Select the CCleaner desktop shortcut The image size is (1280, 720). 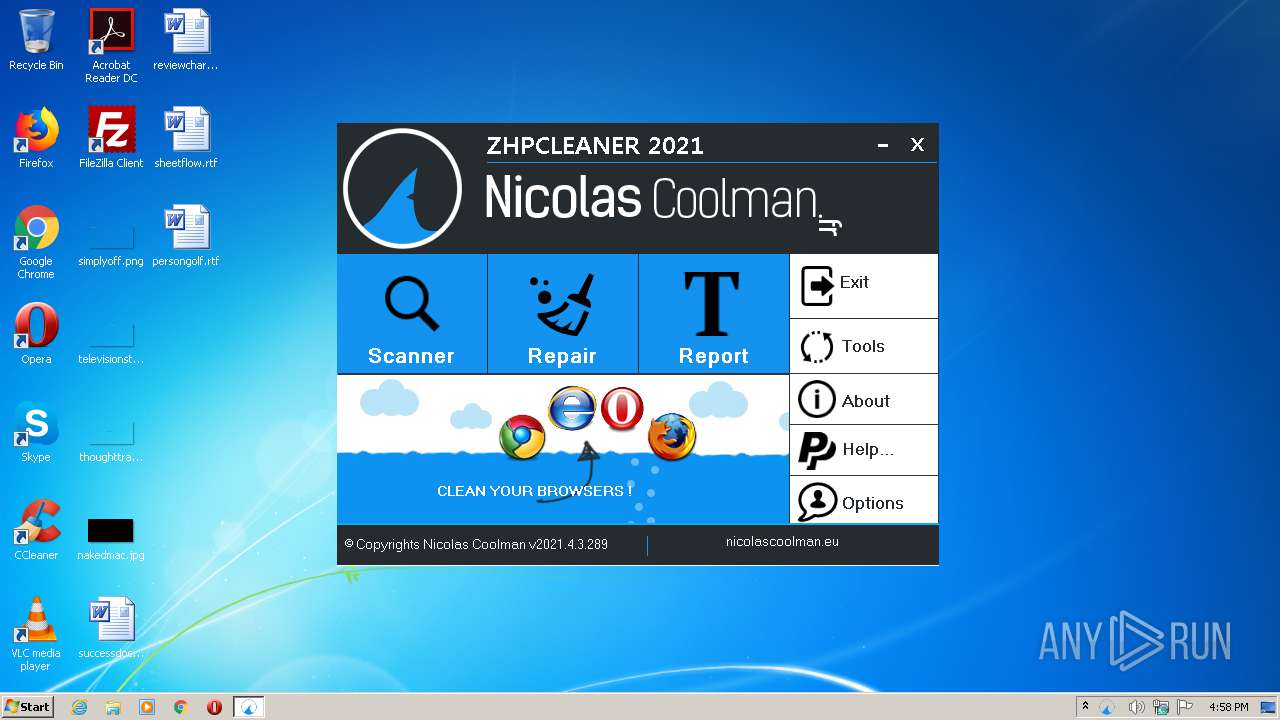point(36,530)
